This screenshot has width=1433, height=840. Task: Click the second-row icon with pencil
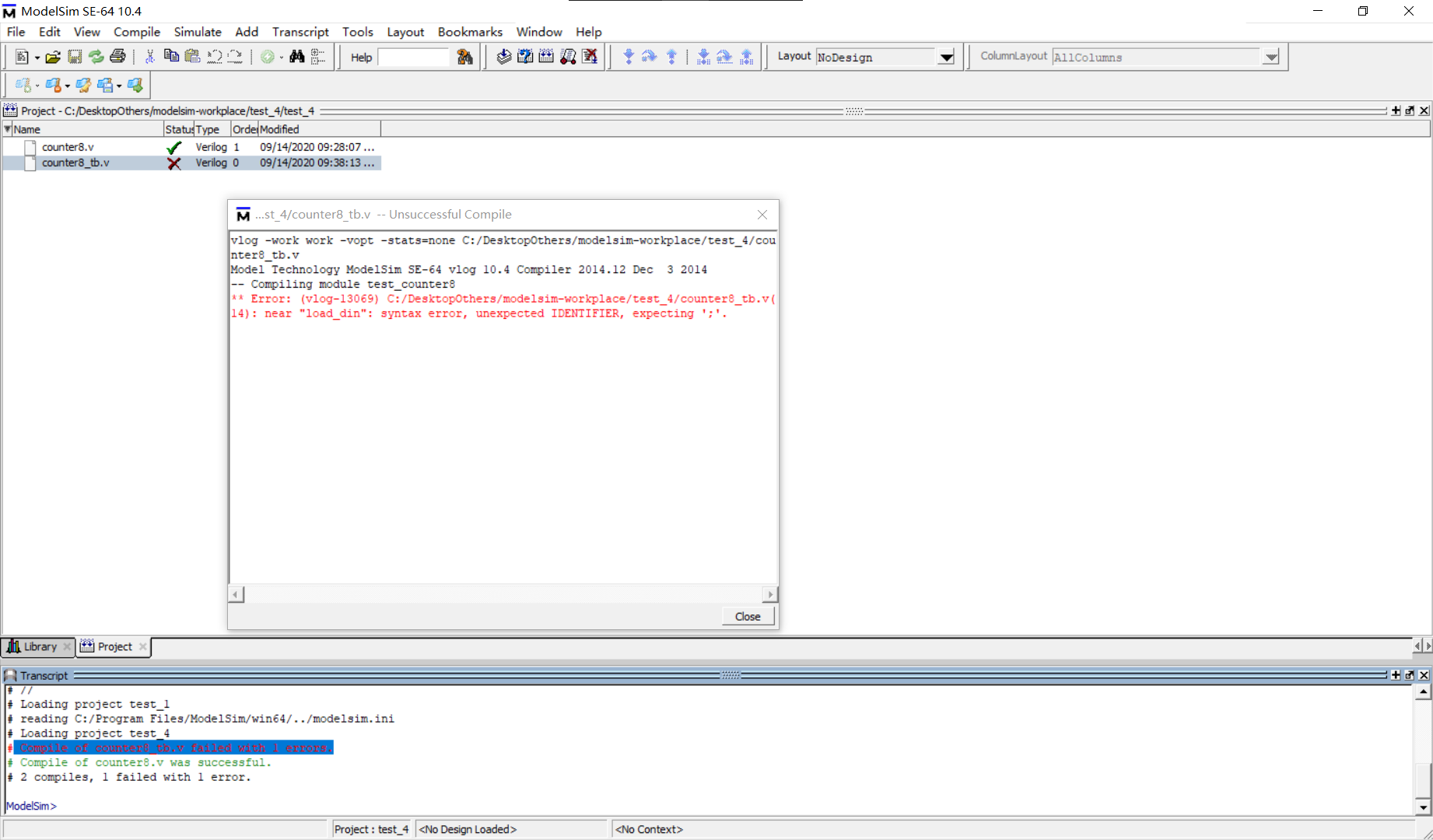pyautogui.click(x=83, y=86)
